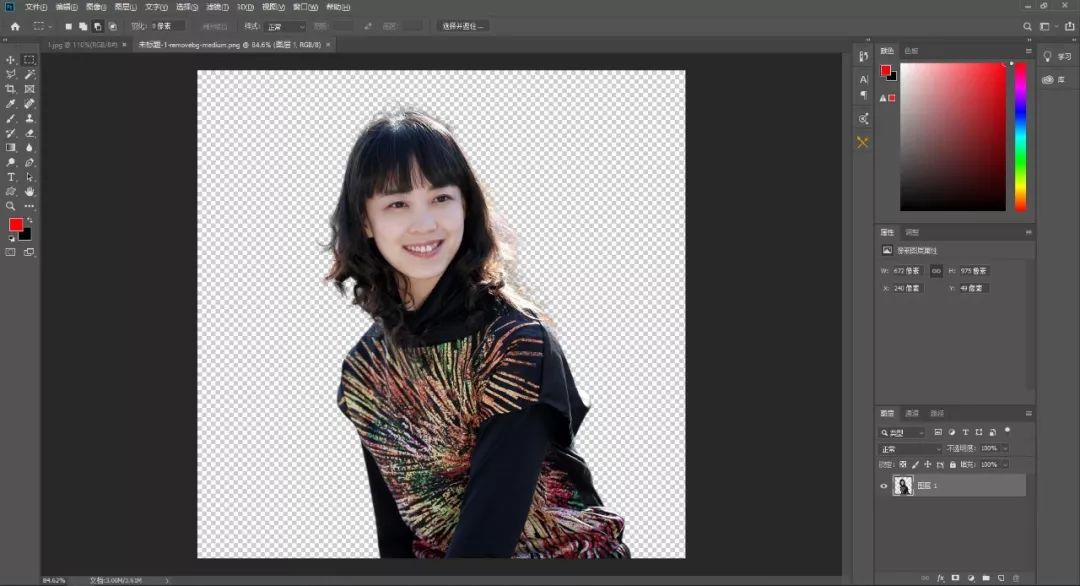This screenshot has width=1080, height=586.
Task: Hide 图层 1 with its eye toggle
Action: point(883,485)
